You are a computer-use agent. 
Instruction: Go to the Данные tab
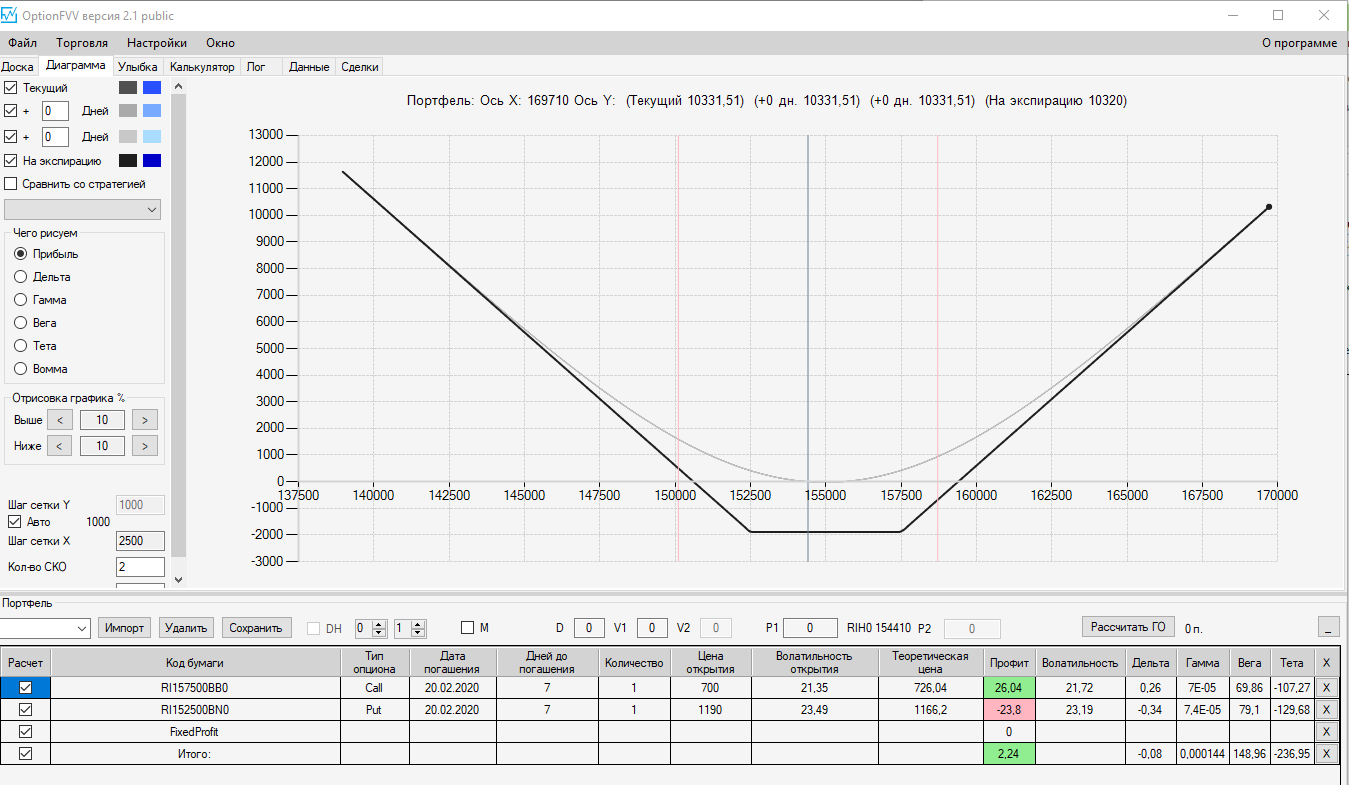[309, 67]
